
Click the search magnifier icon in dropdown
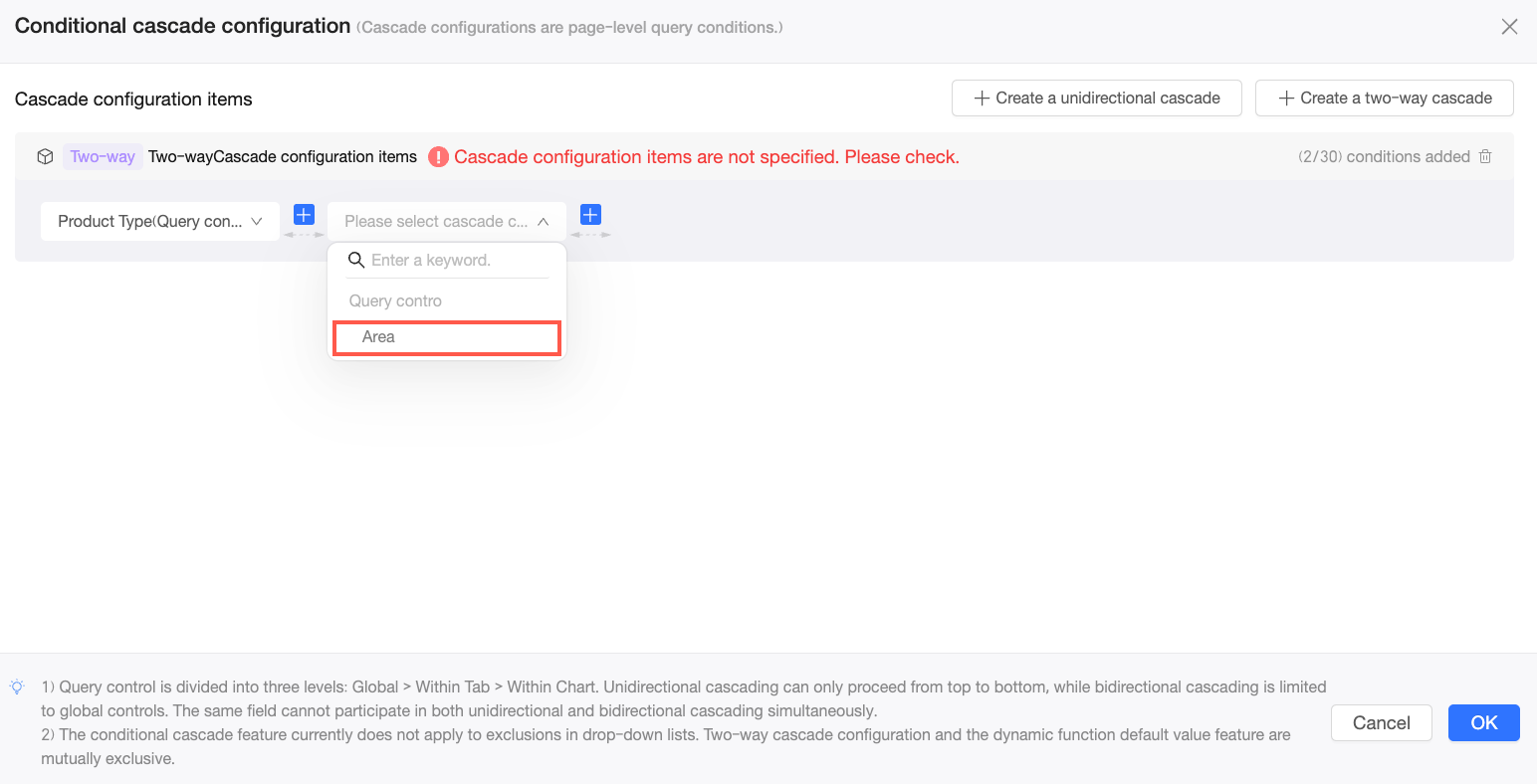pos(356,260)
